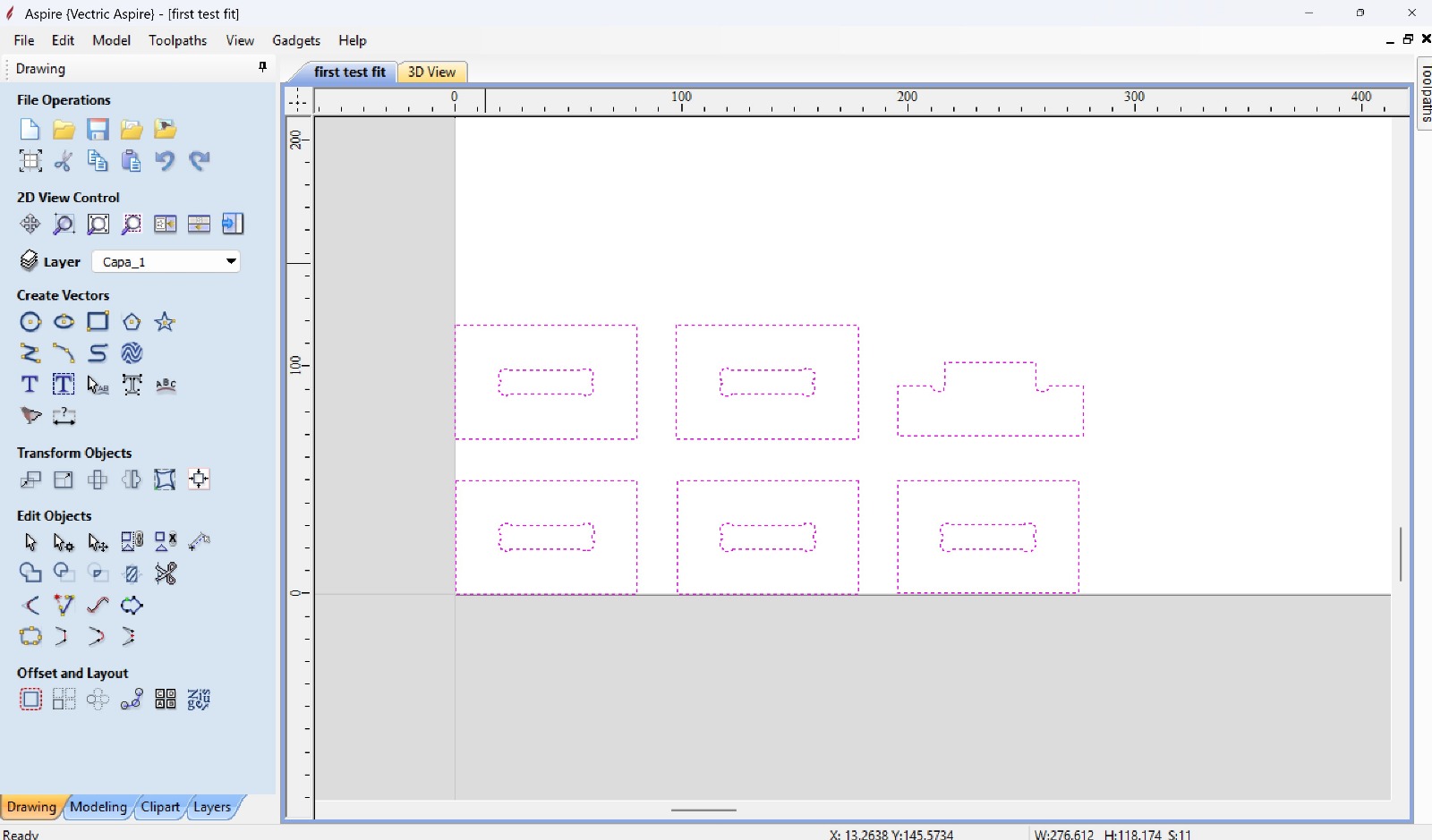Viewport: 1432px width, 840px height.
Task: Click the blue-arrow icon ending the 2D View Control row
Action: (x=233, y=224)
